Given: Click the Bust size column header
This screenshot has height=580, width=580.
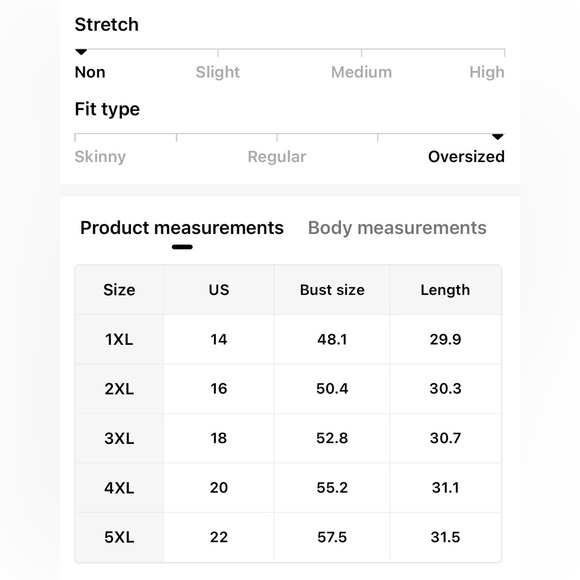Looking at the screenshot, I should tap(332, 290).
